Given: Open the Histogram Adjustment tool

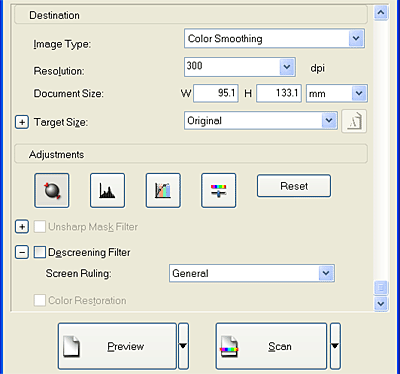Looking at the screenshot, I should point(107,191).
